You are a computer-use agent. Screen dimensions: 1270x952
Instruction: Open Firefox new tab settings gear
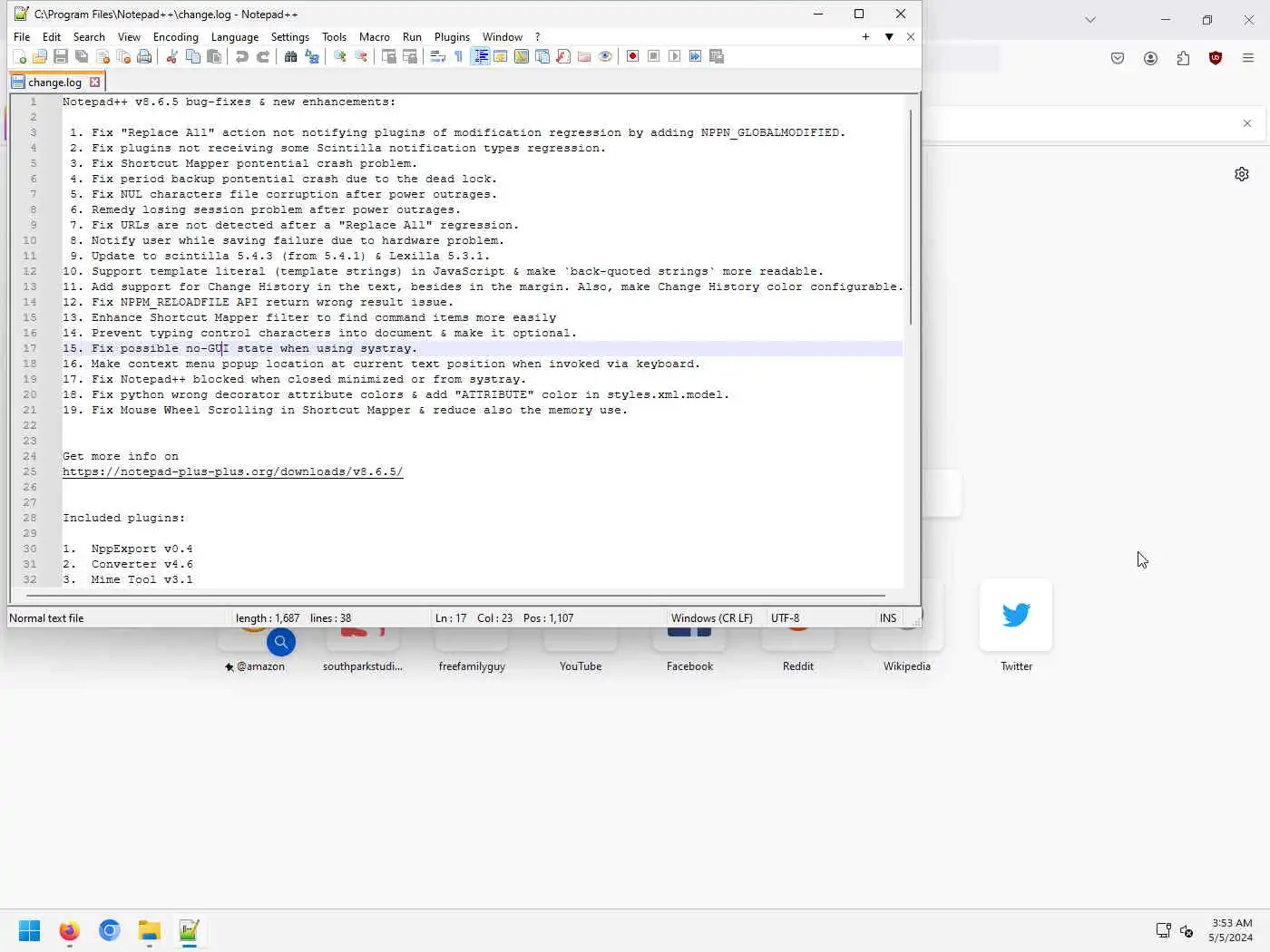click(1242, 174)
